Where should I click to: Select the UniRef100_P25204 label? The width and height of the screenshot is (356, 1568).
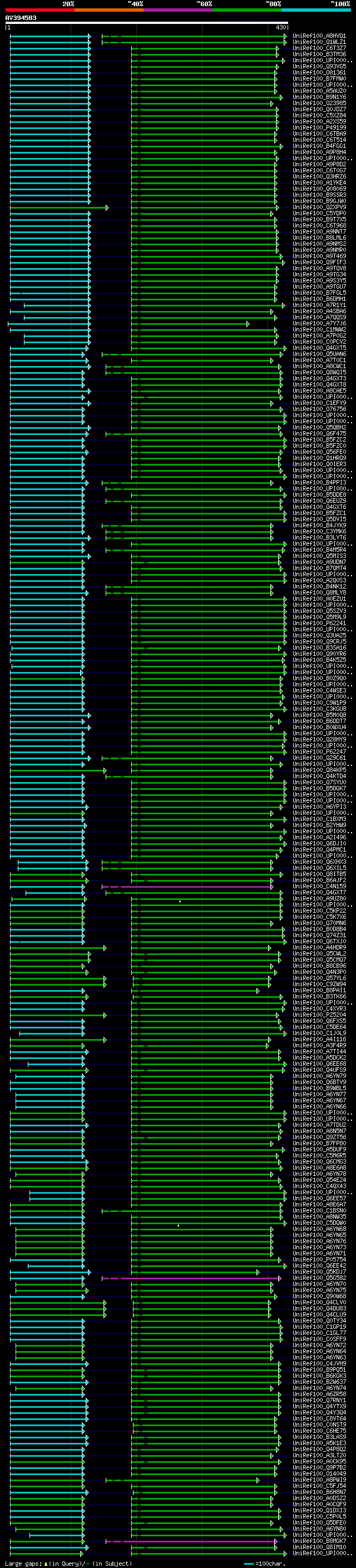(x=319, y=1015)
